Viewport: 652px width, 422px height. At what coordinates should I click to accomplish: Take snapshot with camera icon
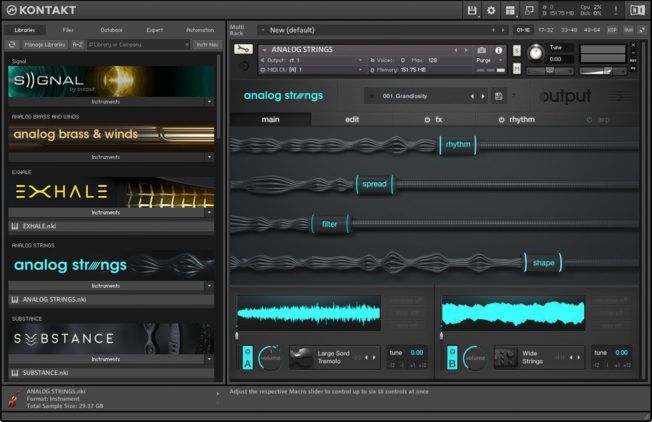pyautogui.click(x=482, y=50)
